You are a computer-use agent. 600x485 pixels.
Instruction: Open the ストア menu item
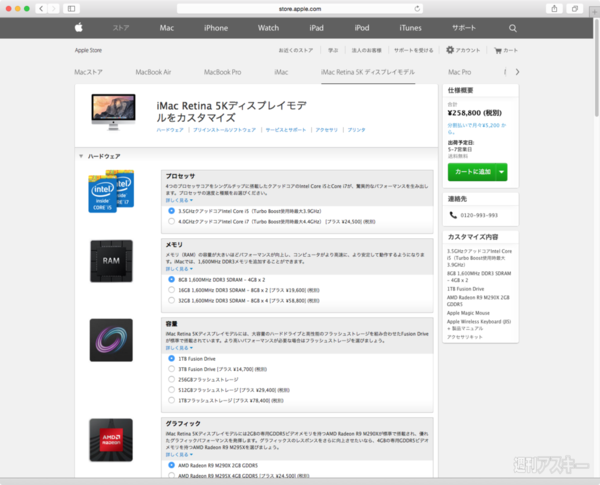click(x=121, y=28)
